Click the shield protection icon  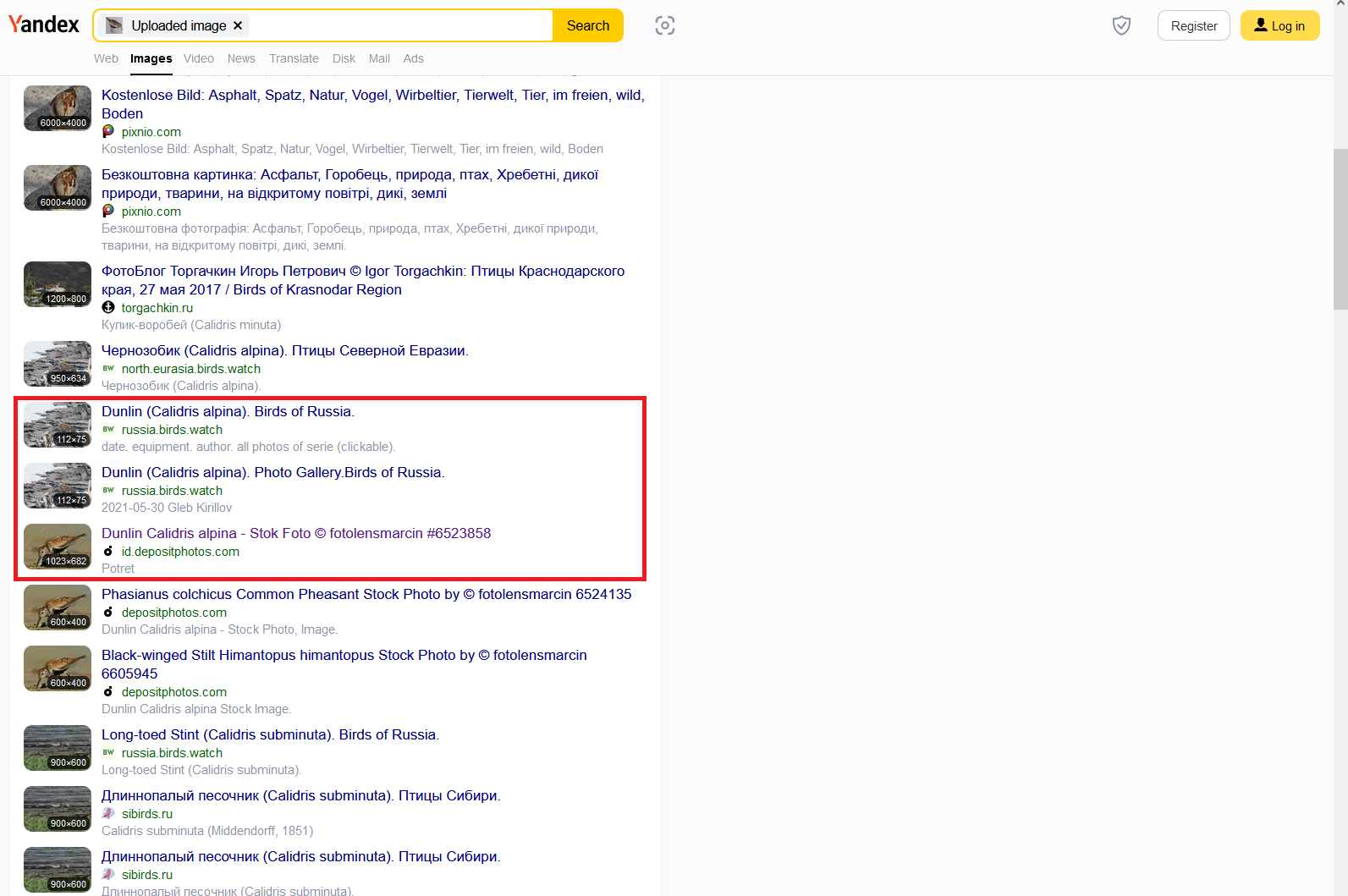(1121, 25)
